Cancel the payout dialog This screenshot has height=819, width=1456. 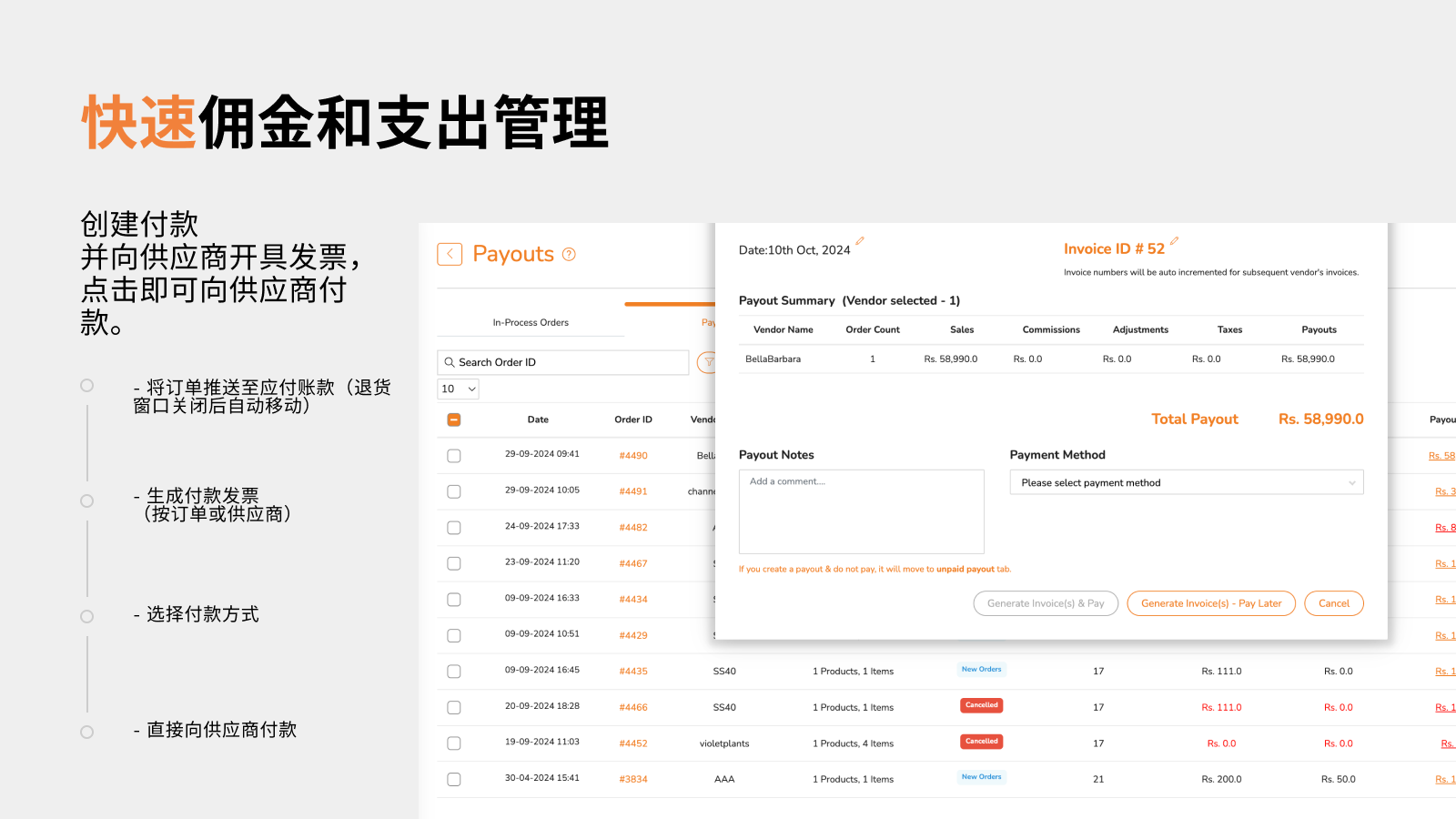[1334, 603]
